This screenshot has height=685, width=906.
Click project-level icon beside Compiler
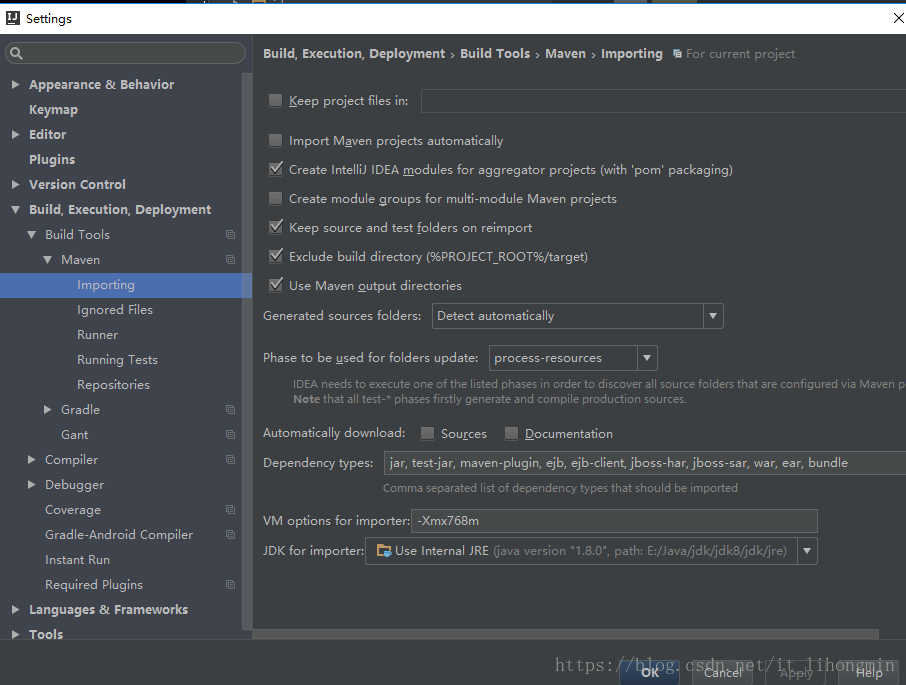(x=230, y=460)
